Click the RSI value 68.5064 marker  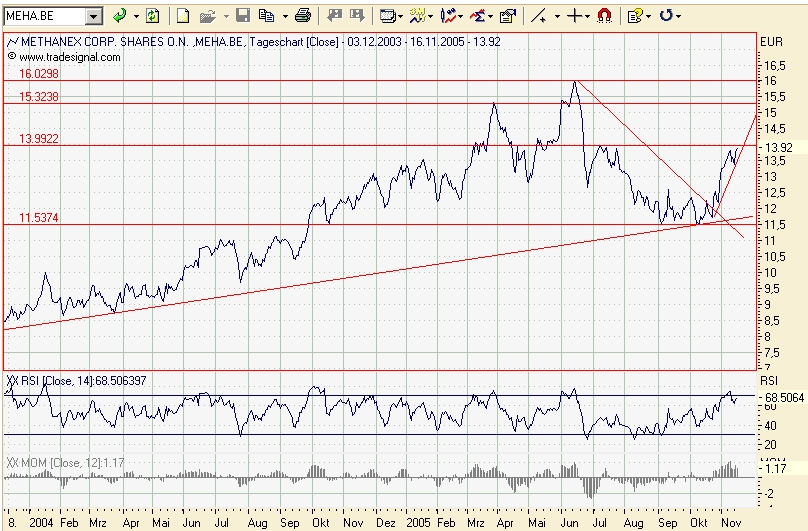(x=783, y=397)
